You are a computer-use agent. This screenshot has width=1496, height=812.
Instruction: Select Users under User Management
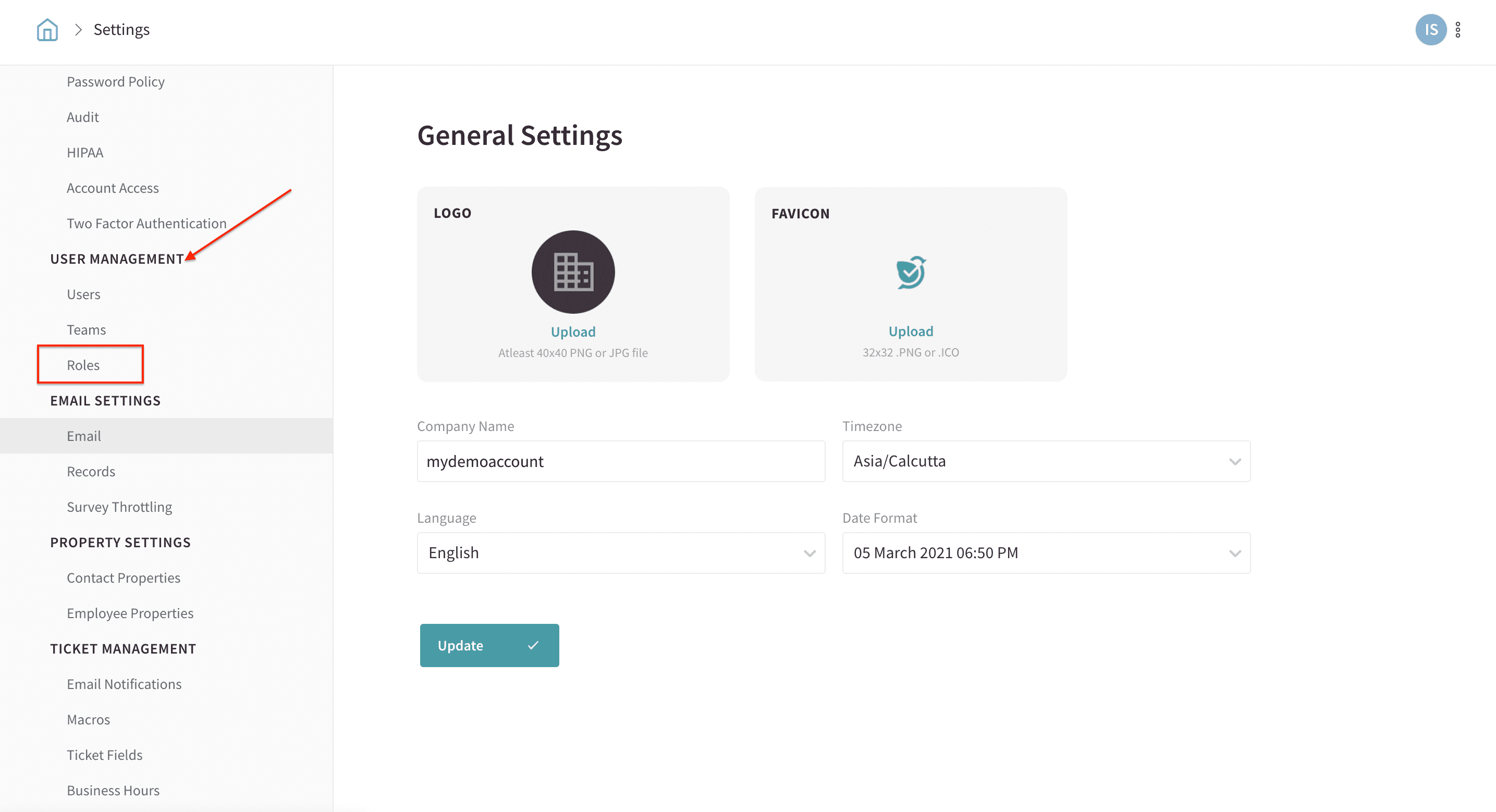click(x=83, y=294)
